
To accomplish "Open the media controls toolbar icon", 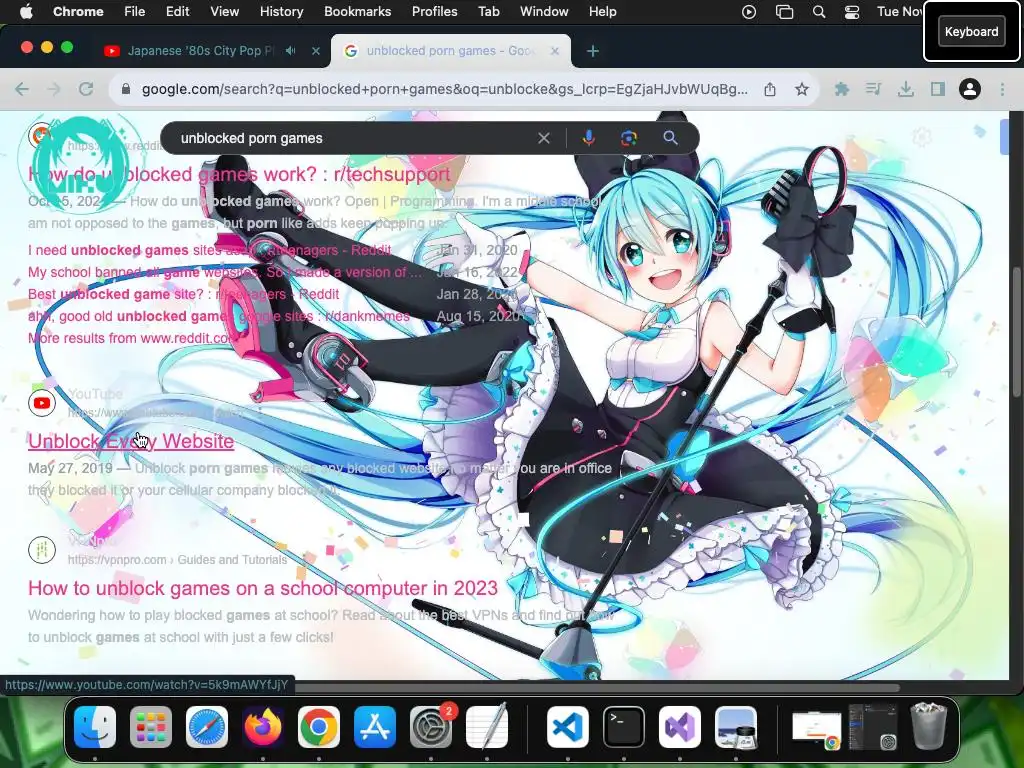I will [x=873, y=89].
